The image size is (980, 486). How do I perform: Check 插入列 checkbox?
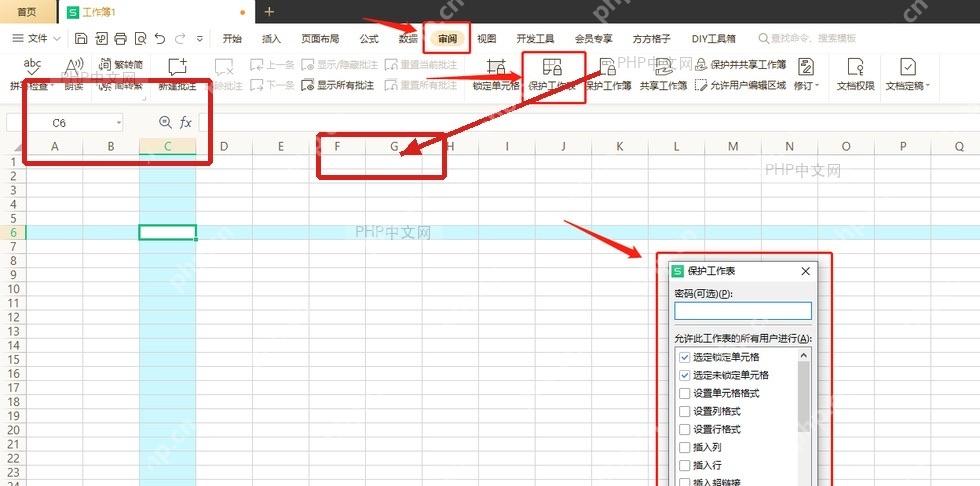[x=684, y=448]
